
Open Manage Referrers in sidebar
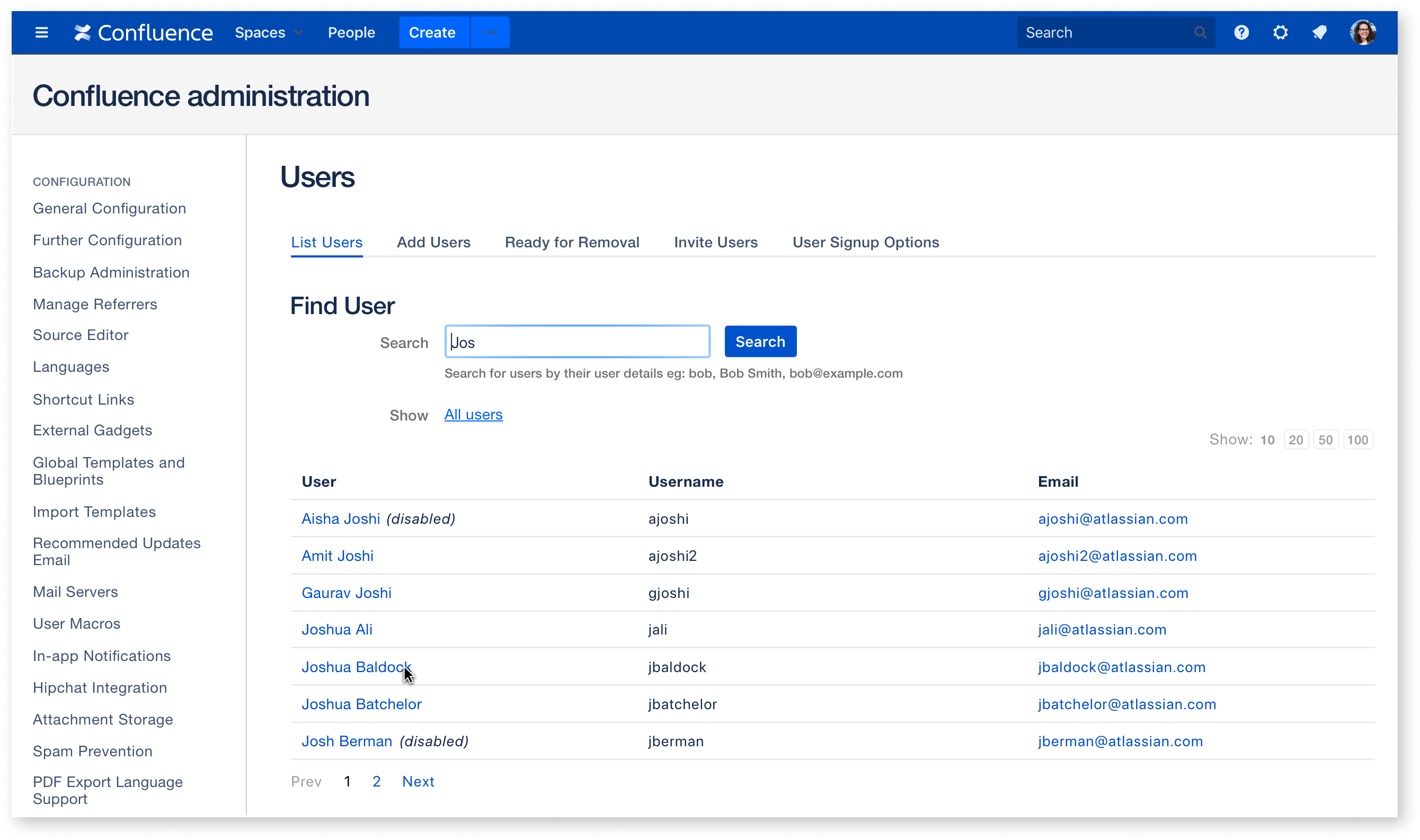click(x=94, y=304)
